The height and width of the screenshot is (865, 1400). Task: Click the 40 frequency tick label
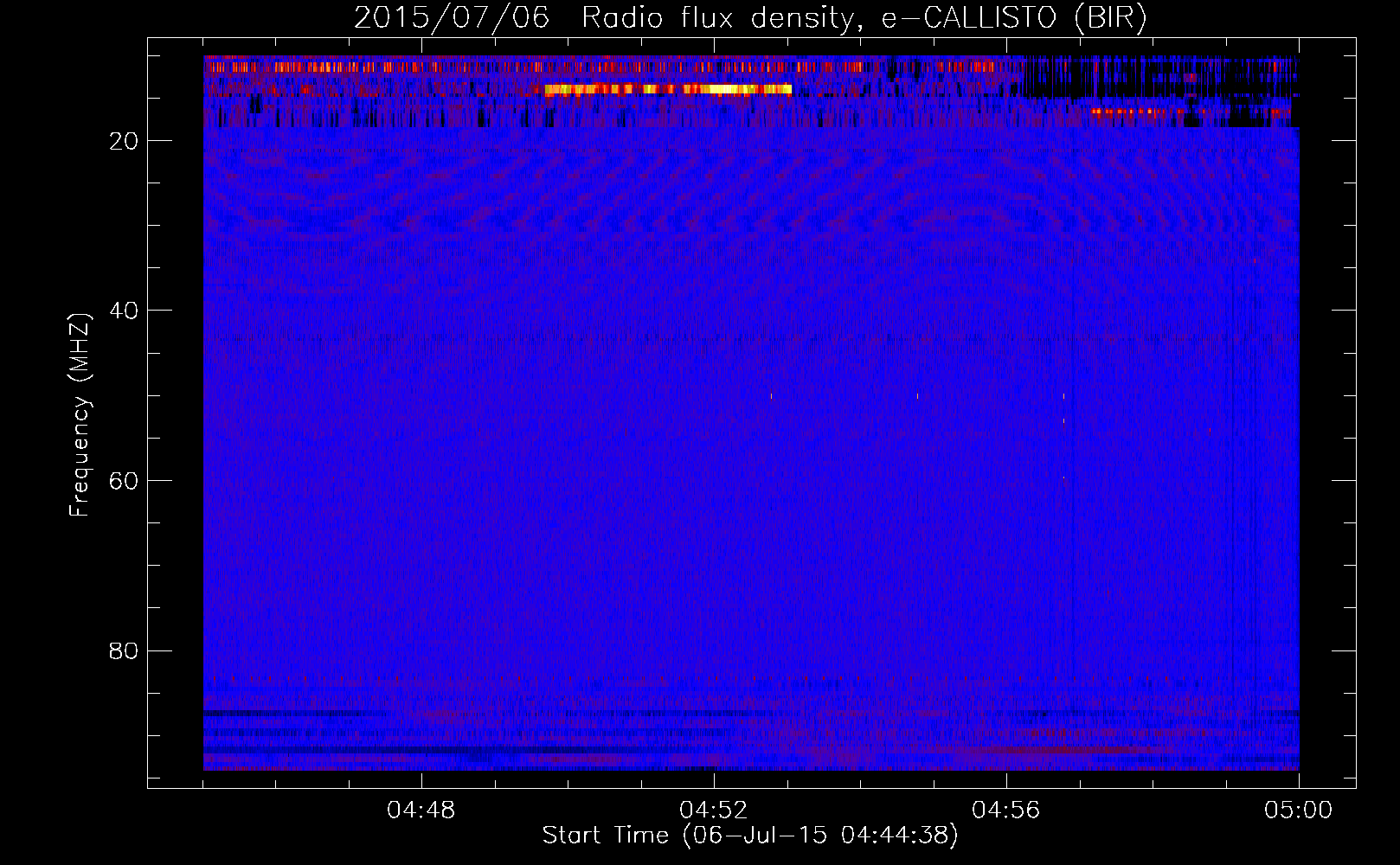tap(124, 311)
